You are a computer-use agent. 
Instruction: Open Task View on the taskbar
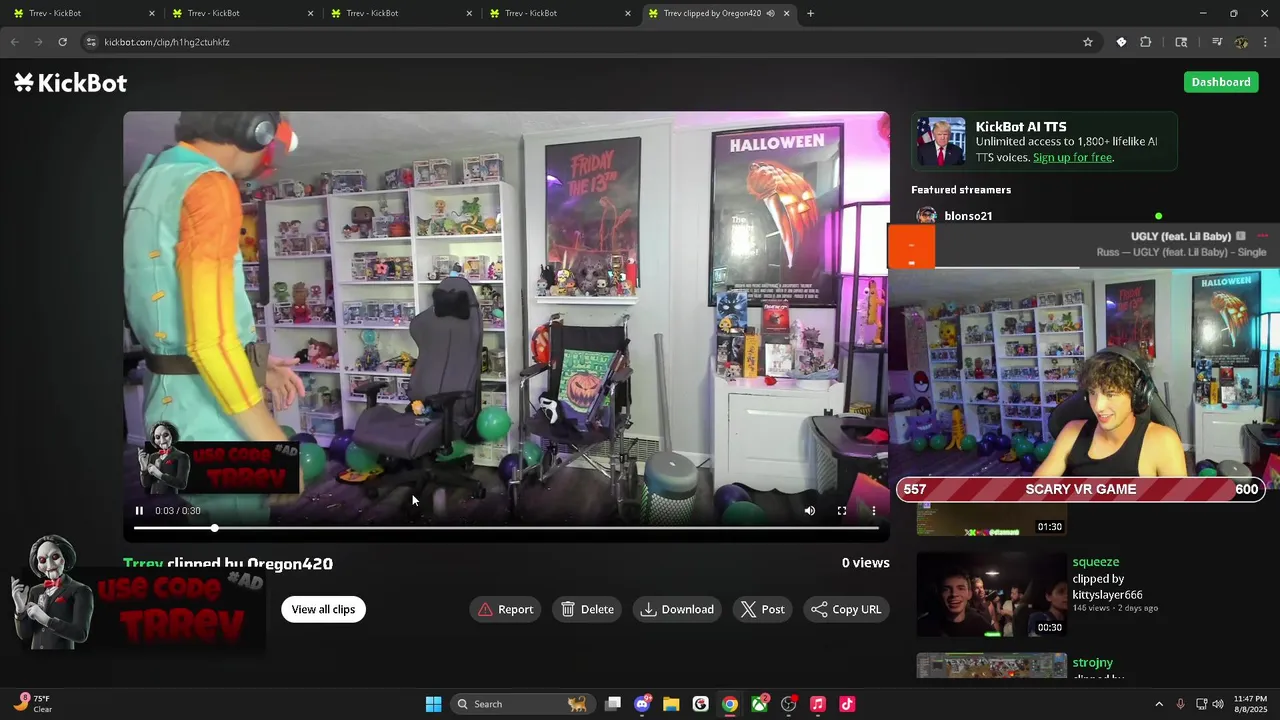pos(613,704)
